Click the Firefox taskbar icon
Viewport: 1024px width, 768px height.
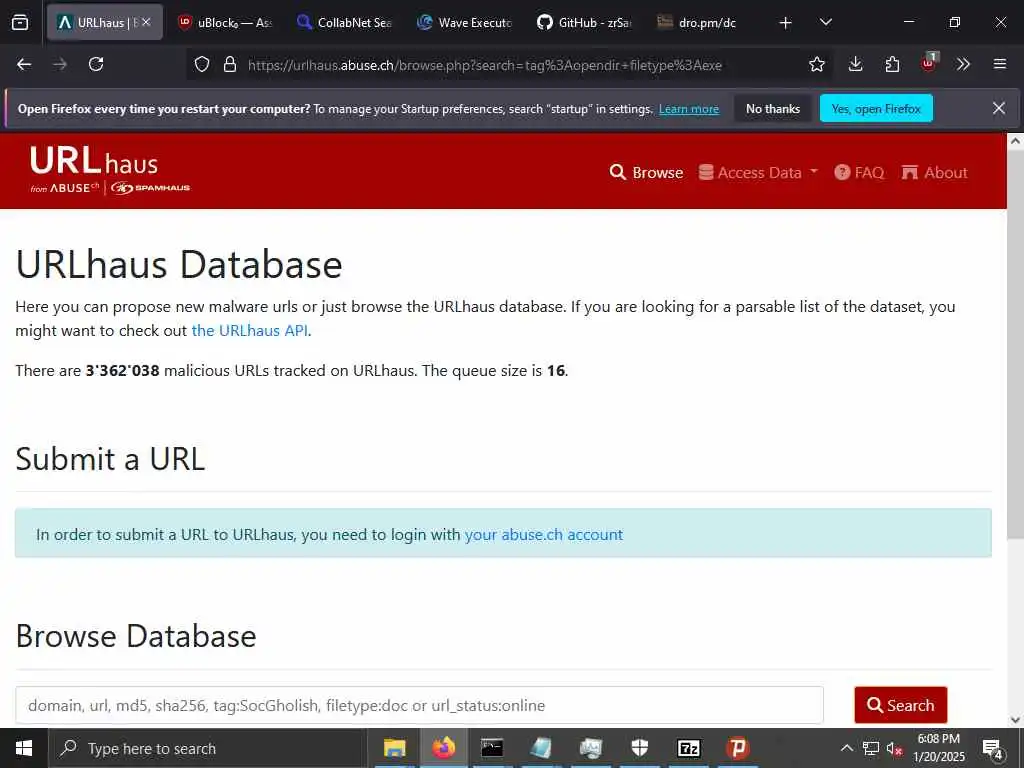coord(443,748)
